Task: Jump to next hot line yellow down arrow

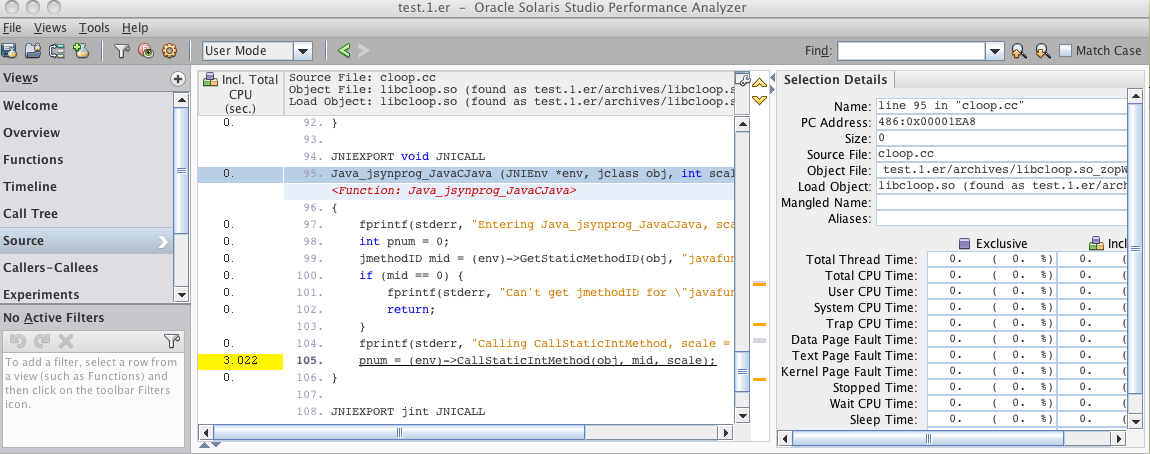Action: (x=760, y=99)
